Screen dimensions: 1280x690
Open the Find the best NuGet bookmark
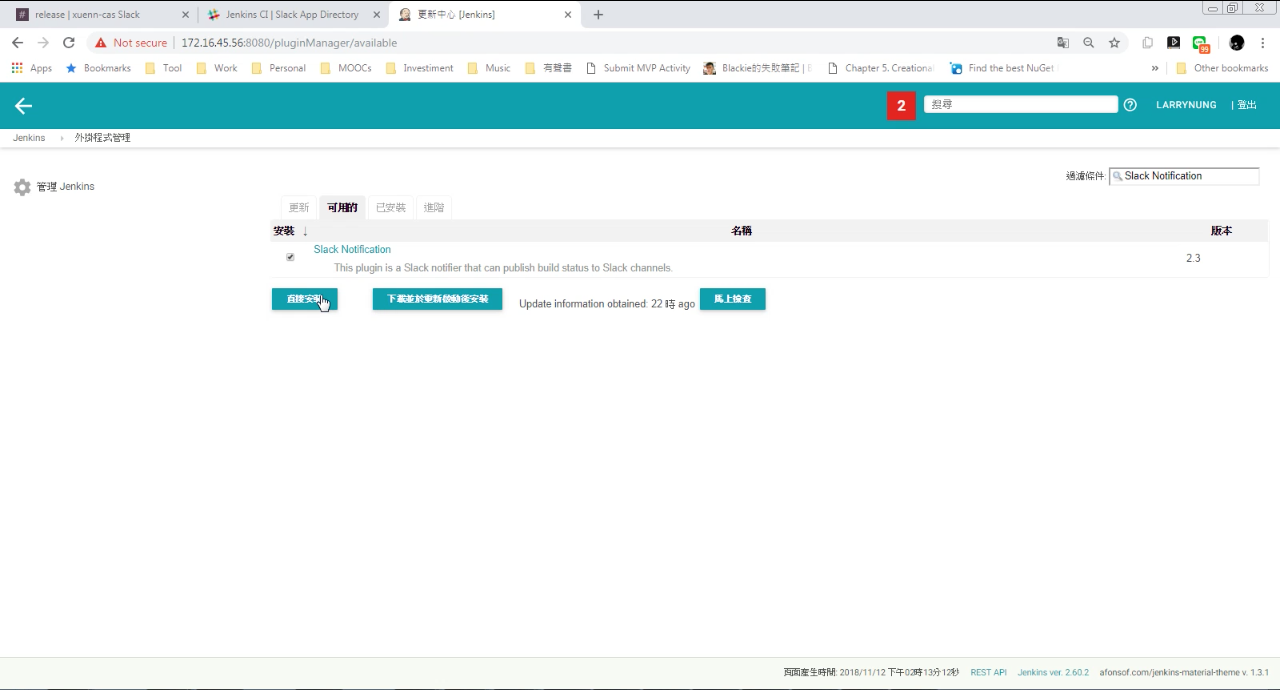pyautogui.click(x=1003, y=68)
